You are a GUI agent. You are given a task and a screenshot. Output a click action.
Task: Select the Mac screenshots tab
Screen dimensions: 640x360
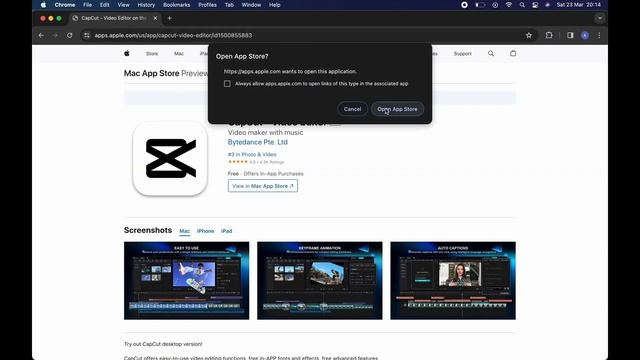click(x=184, y=231)
